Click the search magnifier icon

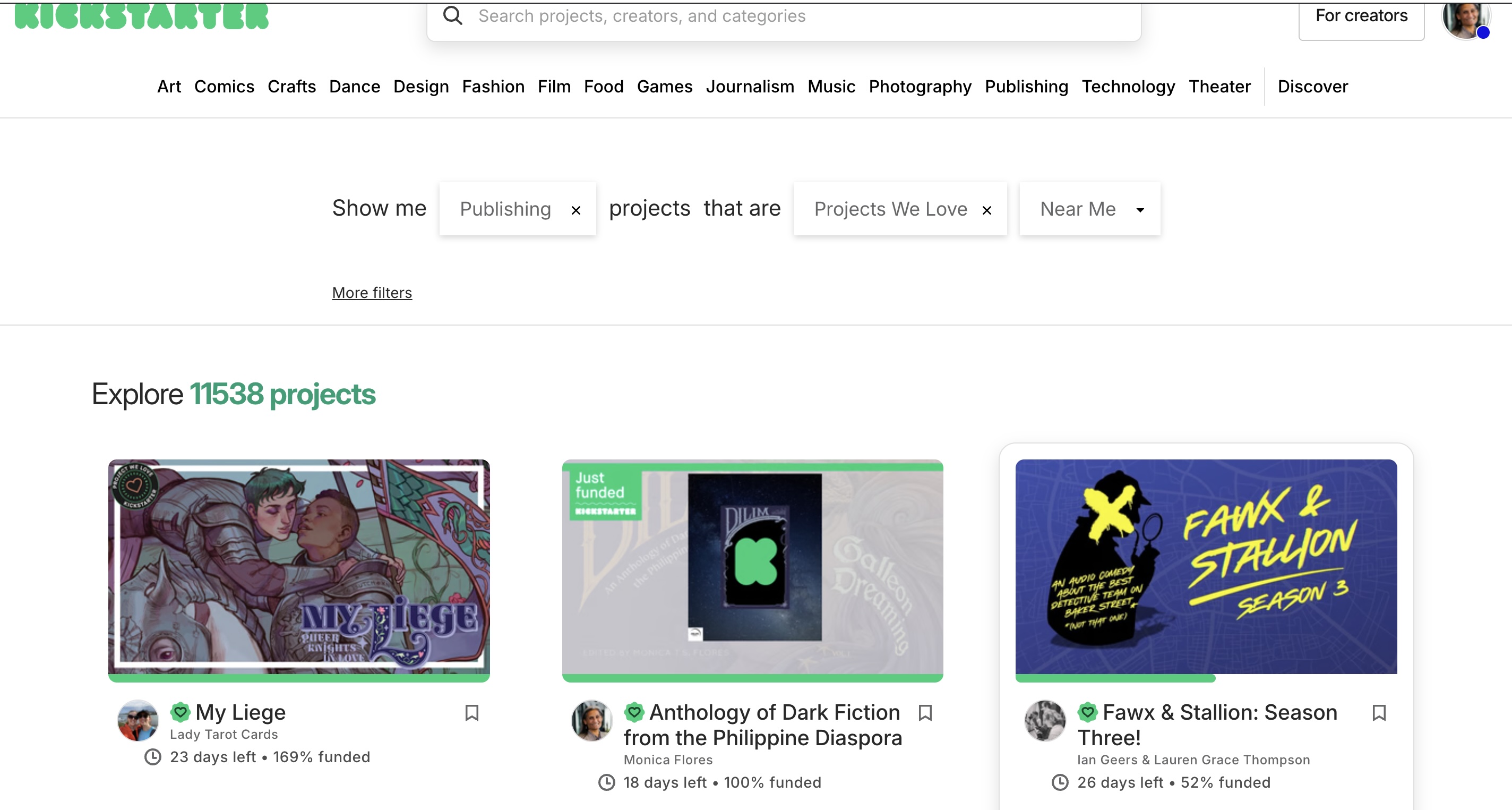click(x=452, y=16)
